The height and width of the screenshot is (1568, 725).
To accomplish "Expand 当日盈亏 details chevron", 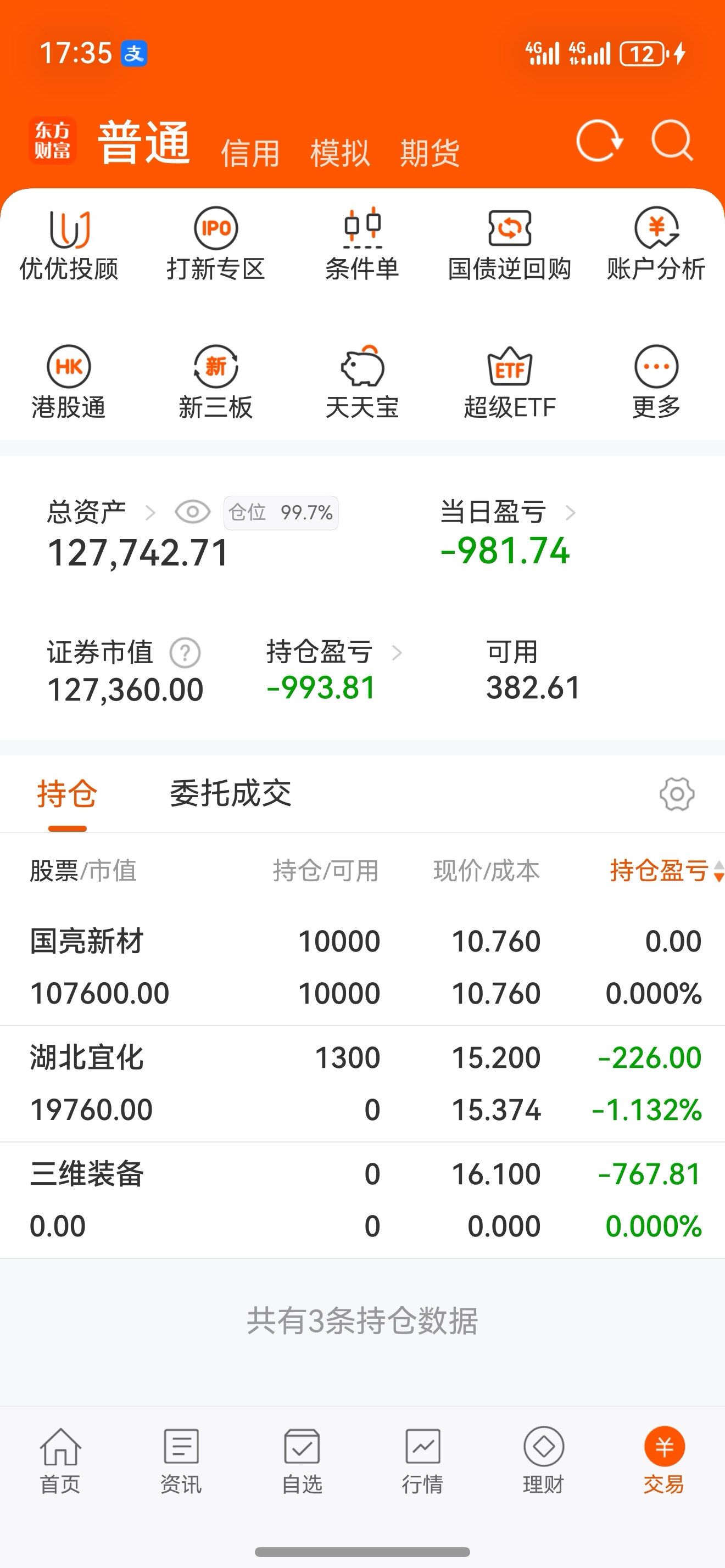I will point(570,513).
